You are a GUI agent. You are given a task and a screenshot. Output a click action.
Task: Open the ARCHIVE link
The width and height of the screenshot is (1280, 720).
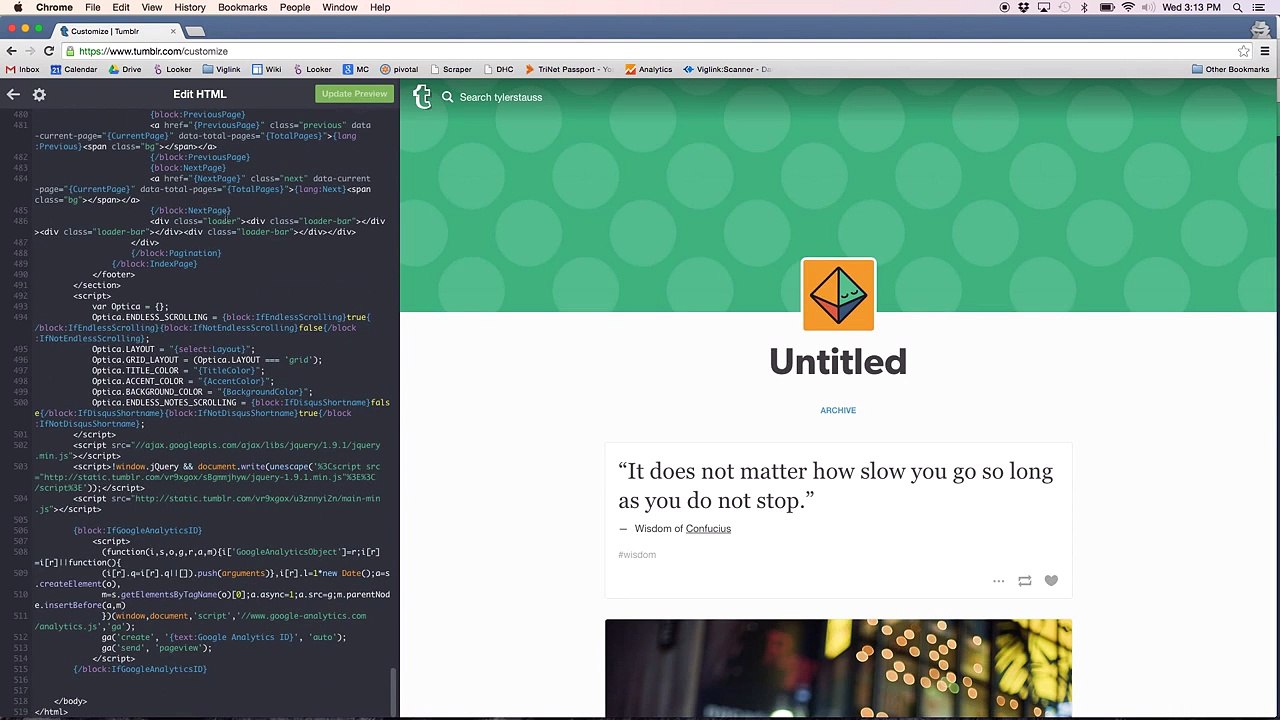(838, 410)
